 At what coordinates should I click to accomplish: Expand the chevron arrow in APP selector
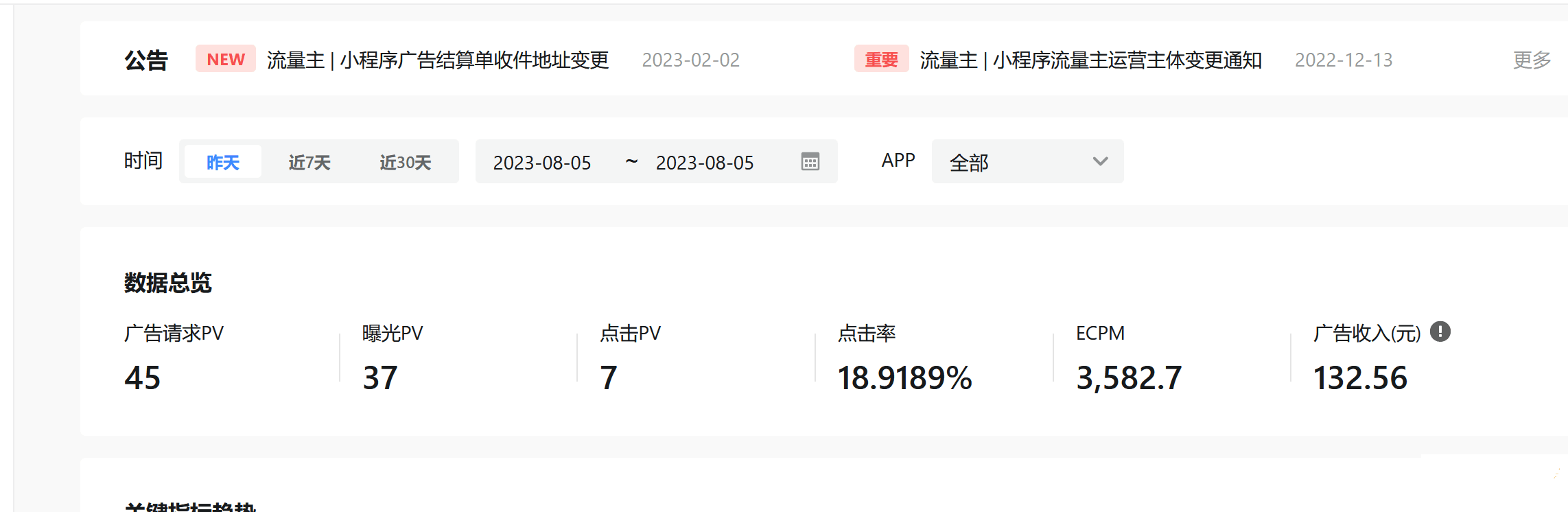tap(1100, 162)
